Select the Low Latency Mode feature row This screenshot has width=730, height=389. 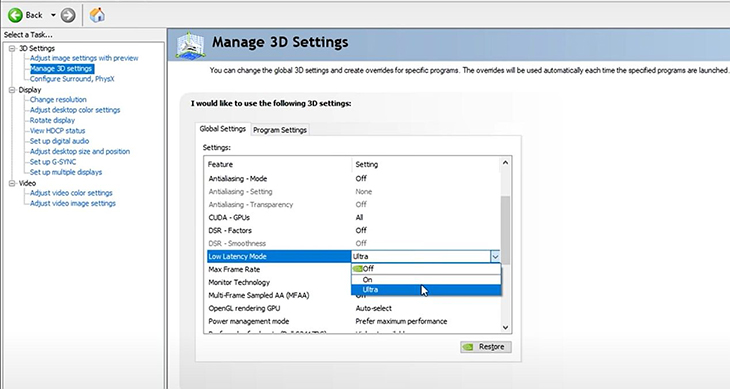coord(278,256)
